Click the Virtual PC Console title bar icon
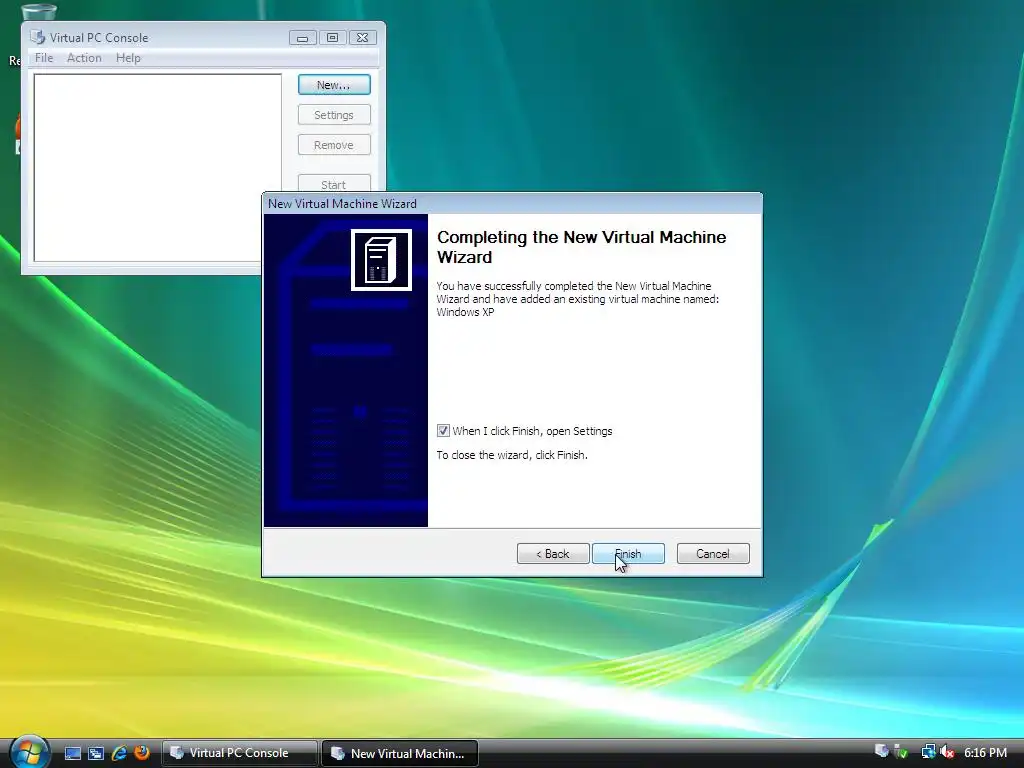This screenshot has height=768, width=1024. 38,37
